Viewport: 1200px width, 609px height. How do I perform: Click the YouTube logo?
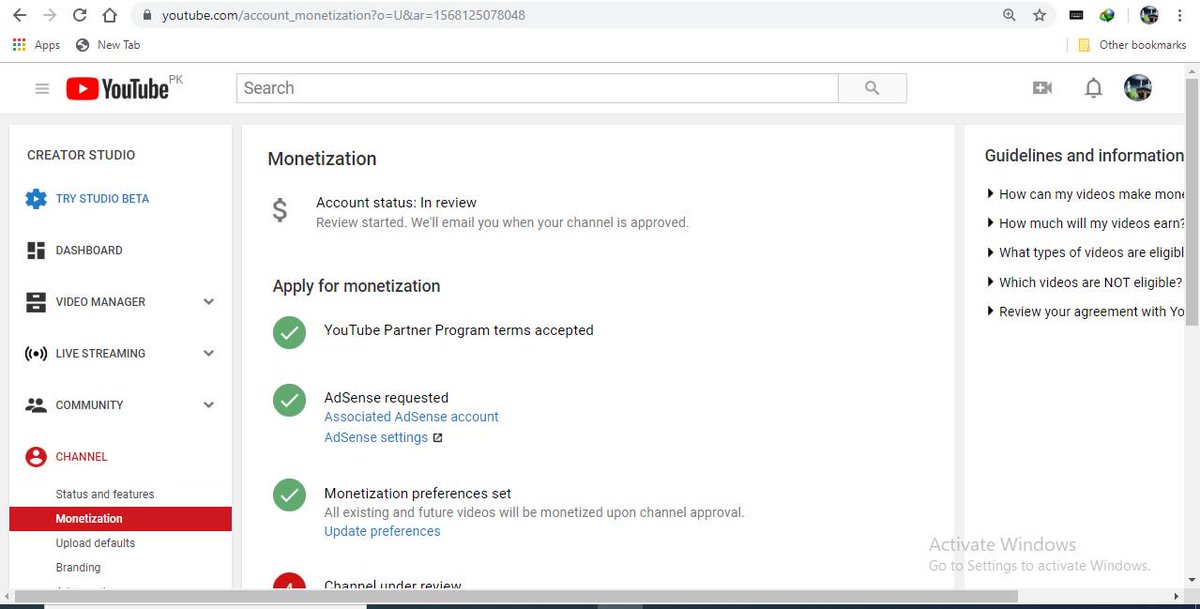(118, 88)
